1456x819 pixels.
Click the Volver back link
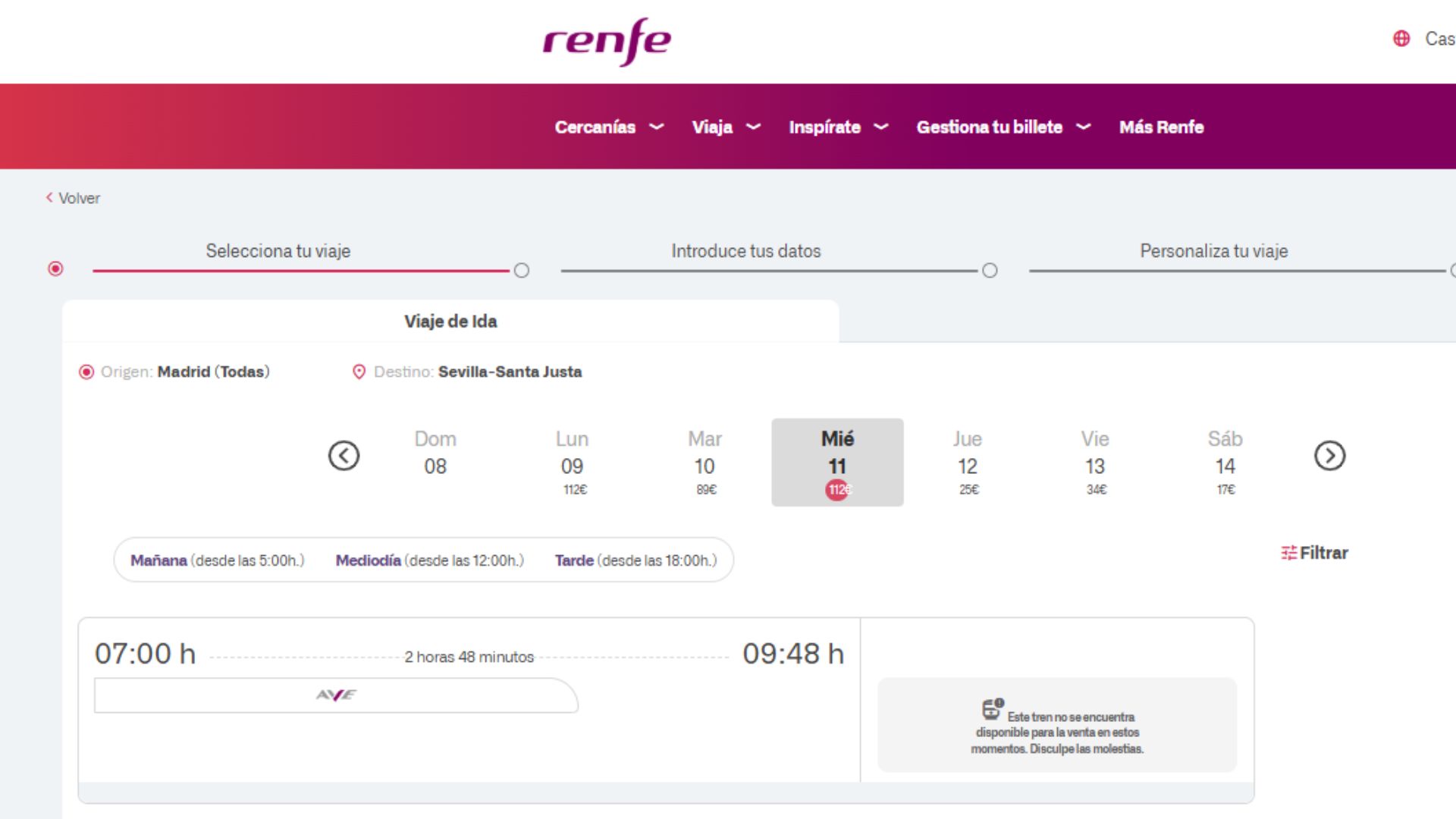[73, 198]
